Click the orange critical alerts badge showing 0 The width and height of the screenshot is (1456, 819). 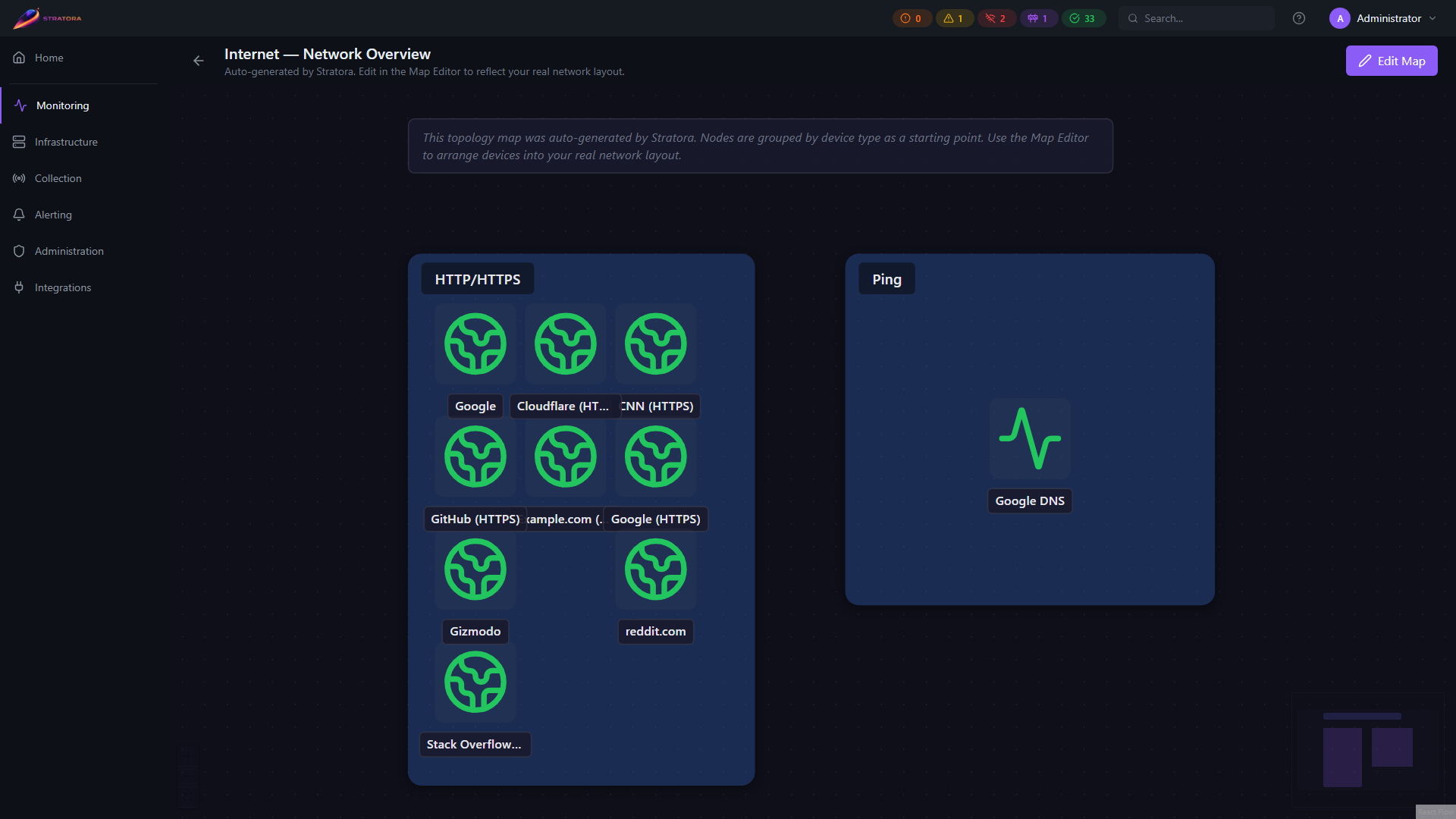pos(912,18)
